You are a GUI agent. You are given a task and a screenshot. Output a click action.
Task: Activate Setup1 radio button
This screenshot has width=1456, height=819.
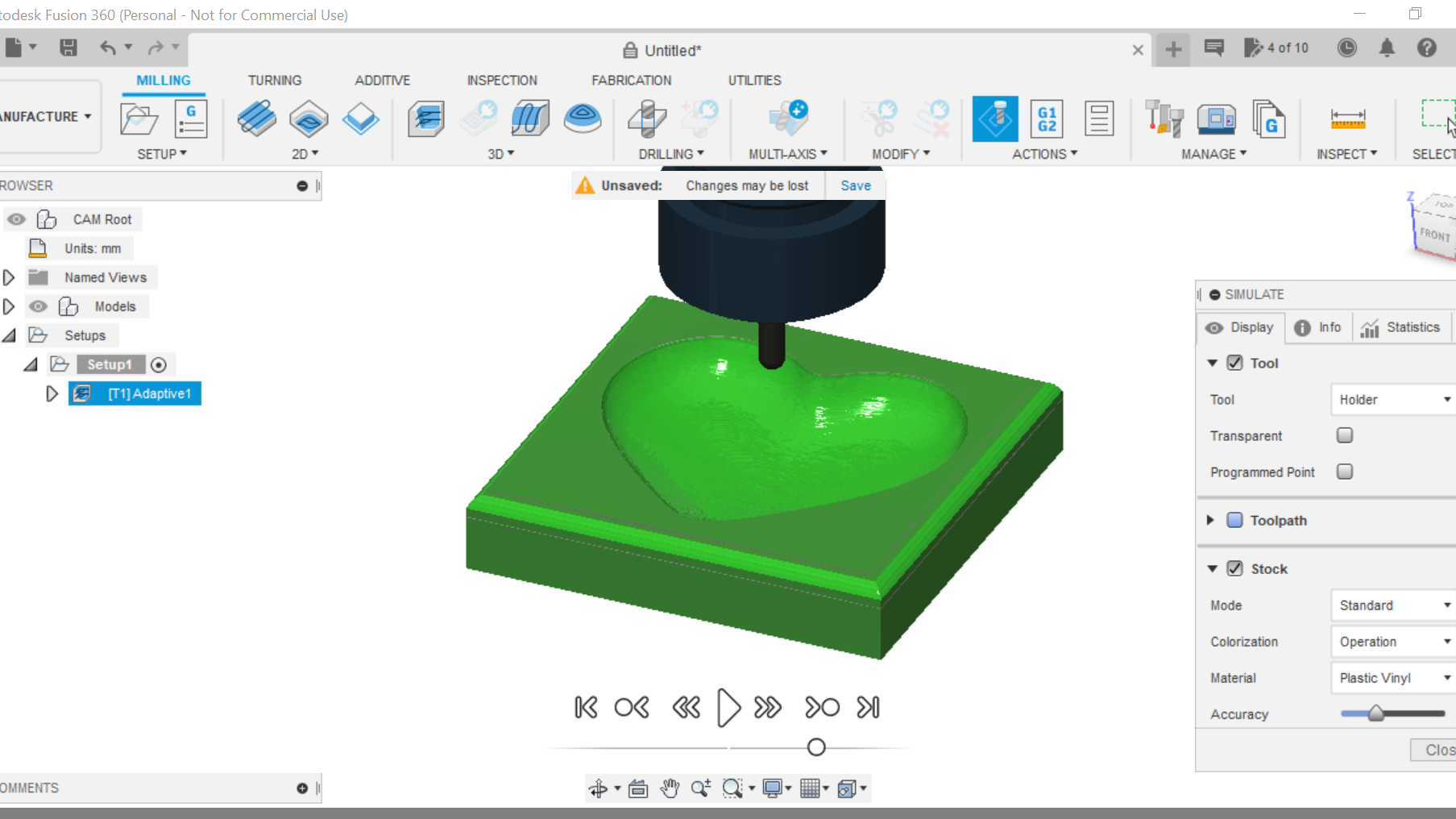click(x=159, y=365)
